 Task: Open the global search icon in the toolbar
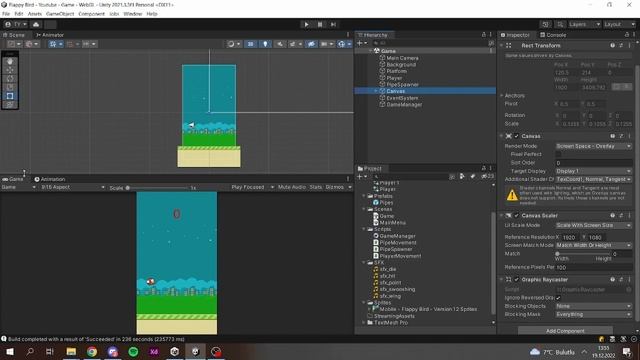click(x=560, y=24)
